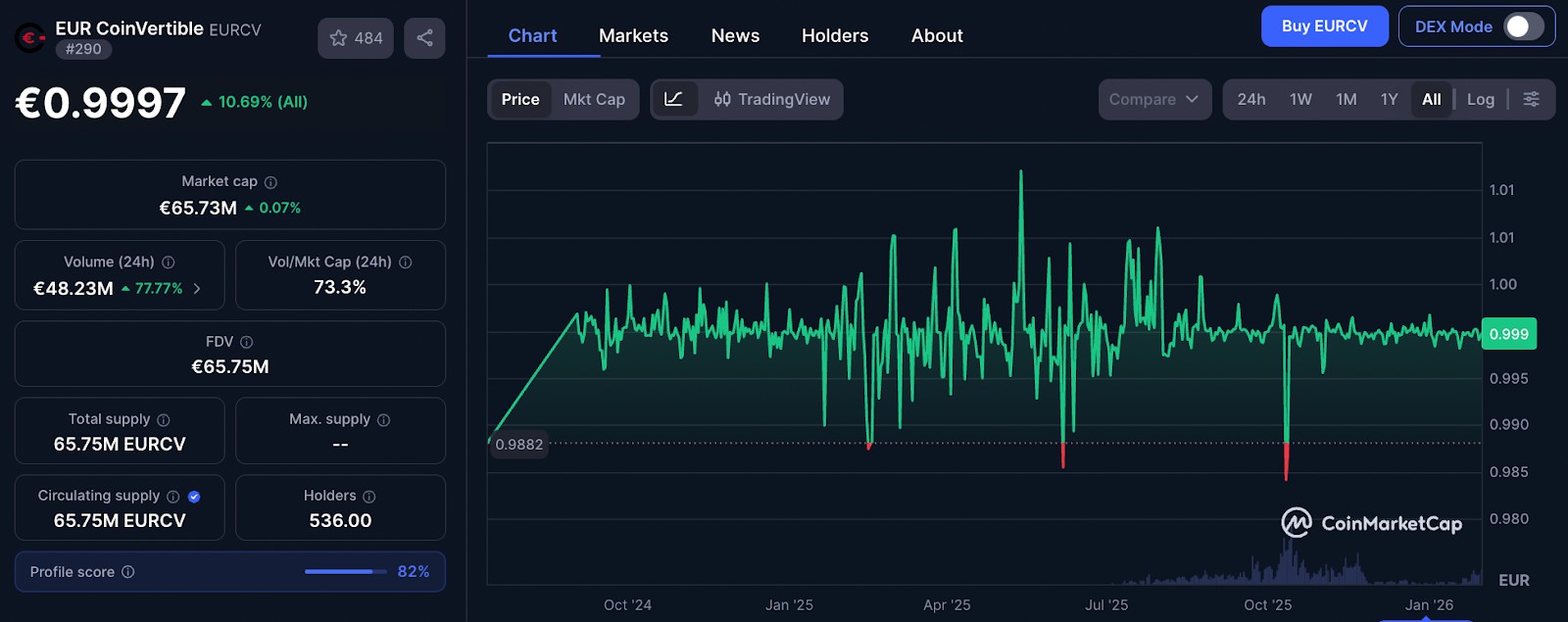Set chart range to 24h

1251,99
